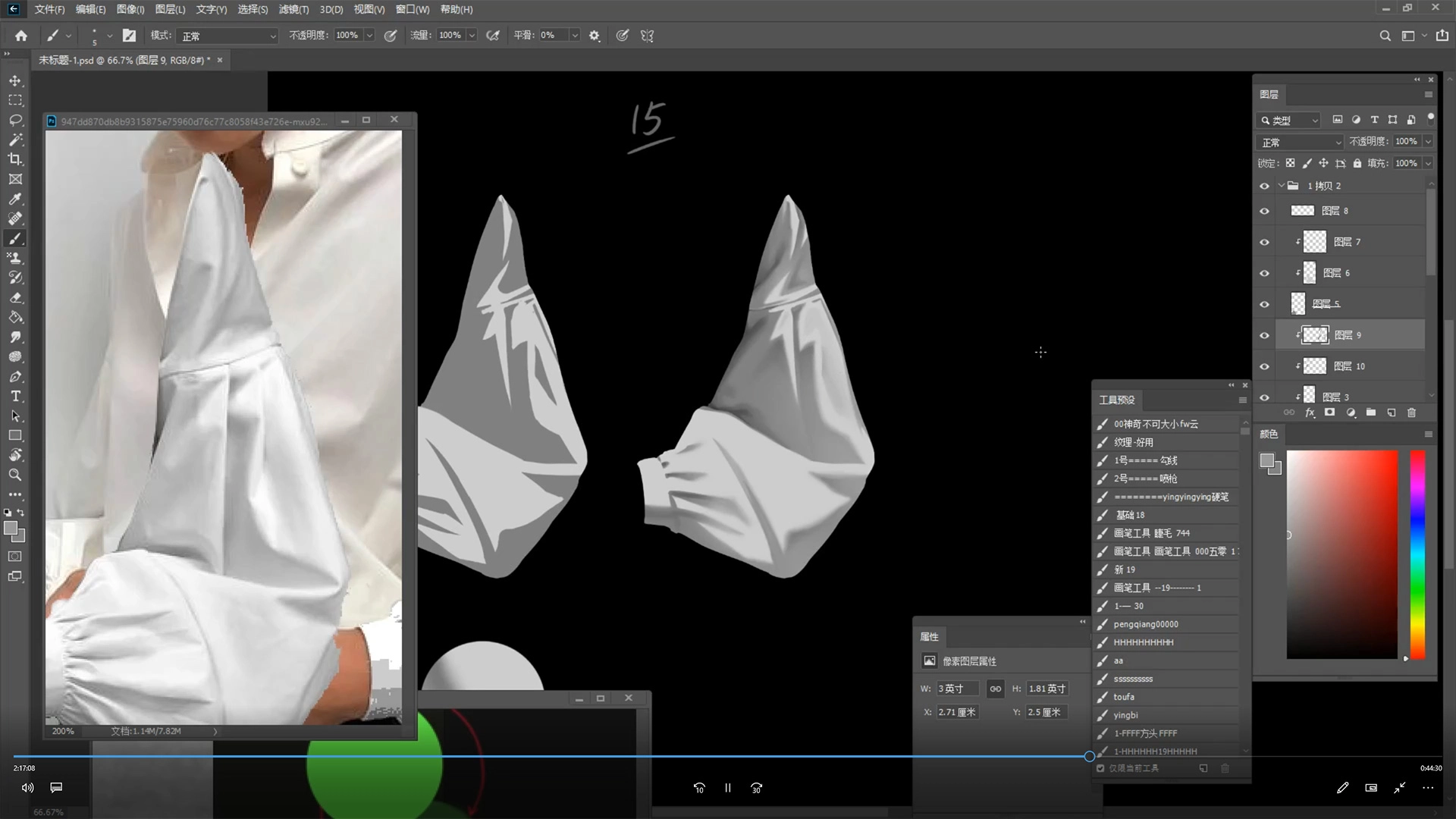Select the Zoom tool
Screen dimensions: 1456x819
click(15, 475)
